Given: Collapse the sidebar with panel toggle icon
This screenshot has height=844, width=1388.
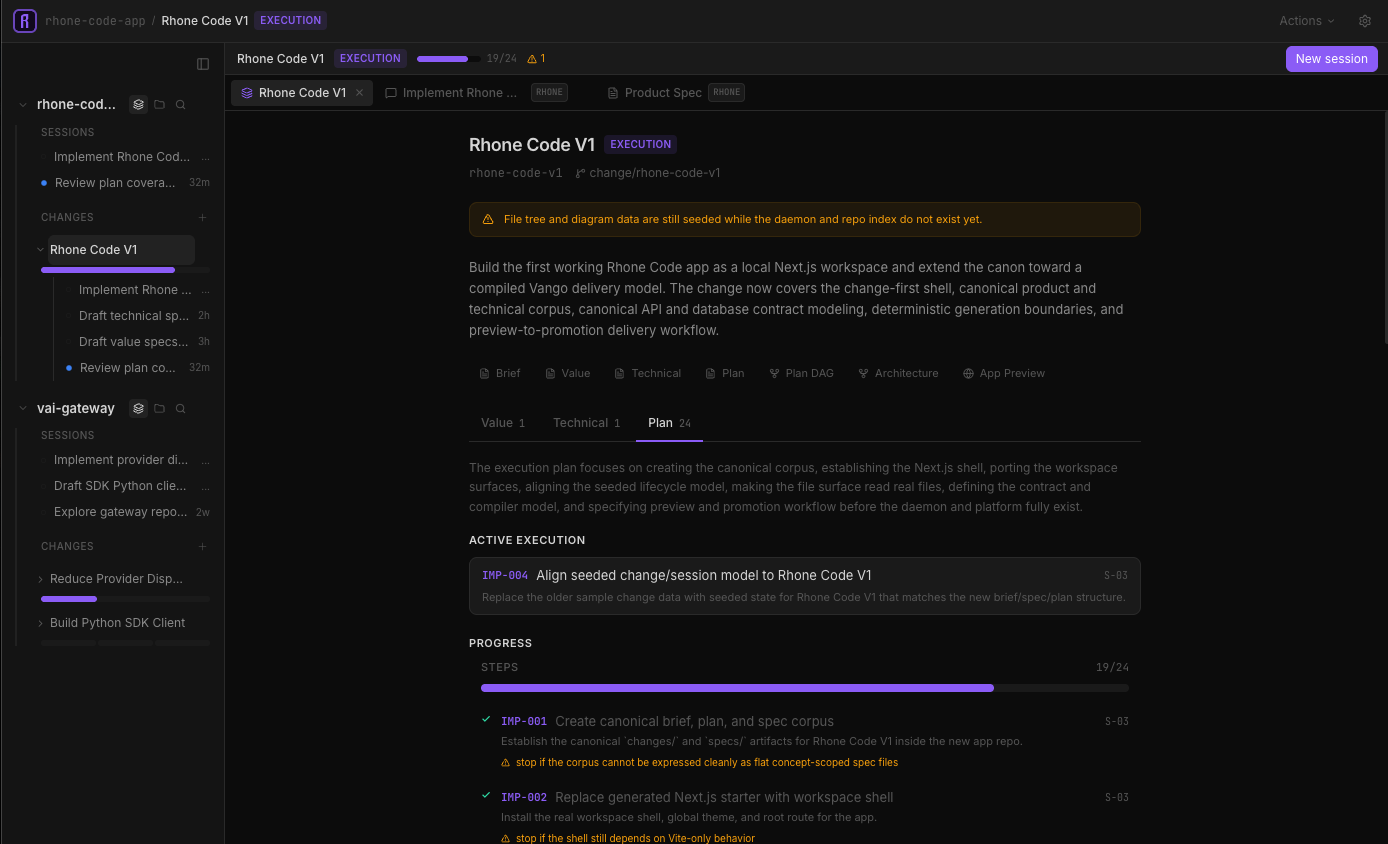Looking at the screenshot, I should tap(203, 64).
